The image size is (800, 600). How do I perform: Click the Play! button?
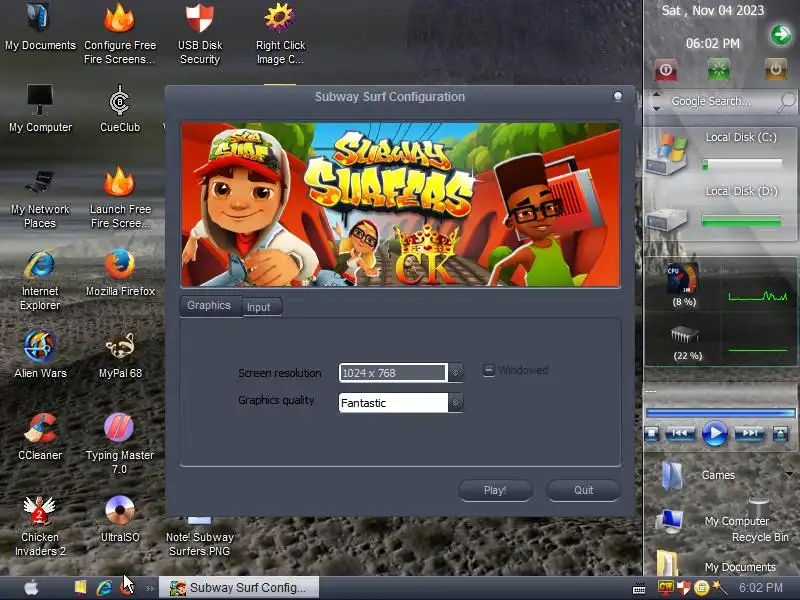point(495,490)
